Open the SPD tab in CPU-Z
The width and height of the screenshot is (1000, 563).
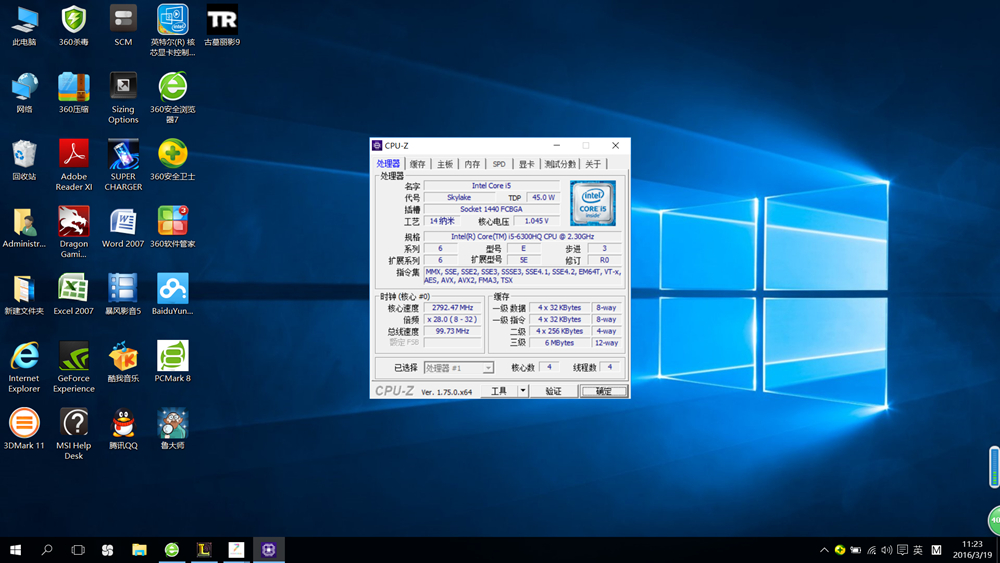tap(499, 164)
